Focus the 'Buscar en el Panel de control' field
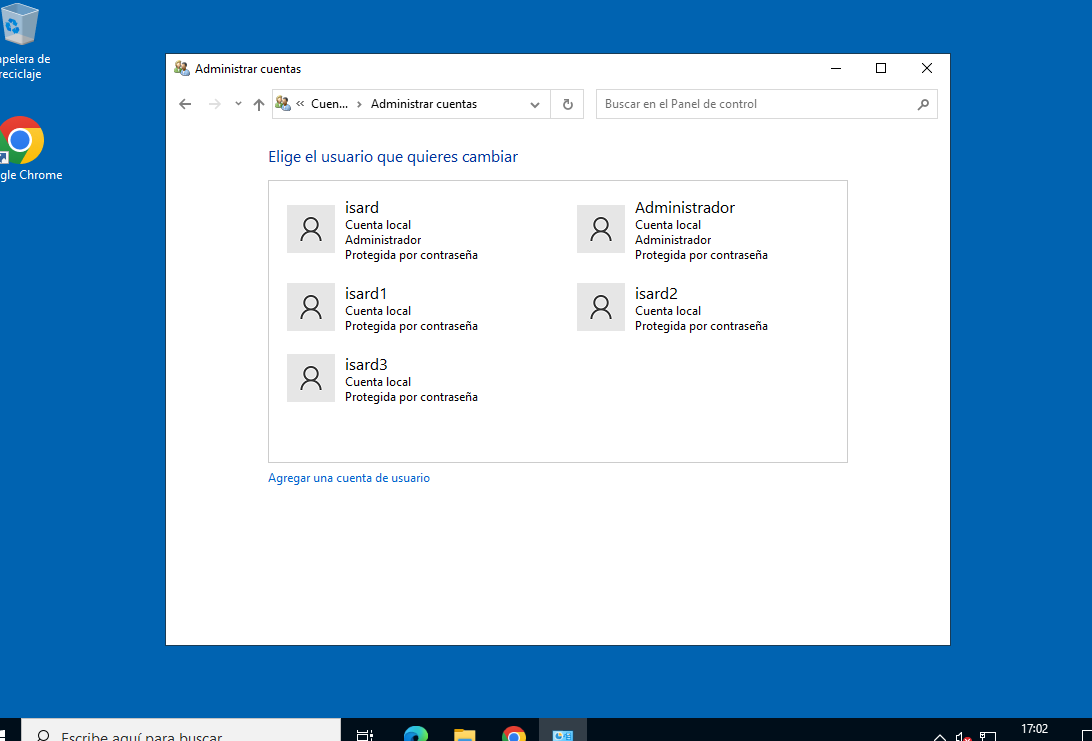 click(755, 104)
